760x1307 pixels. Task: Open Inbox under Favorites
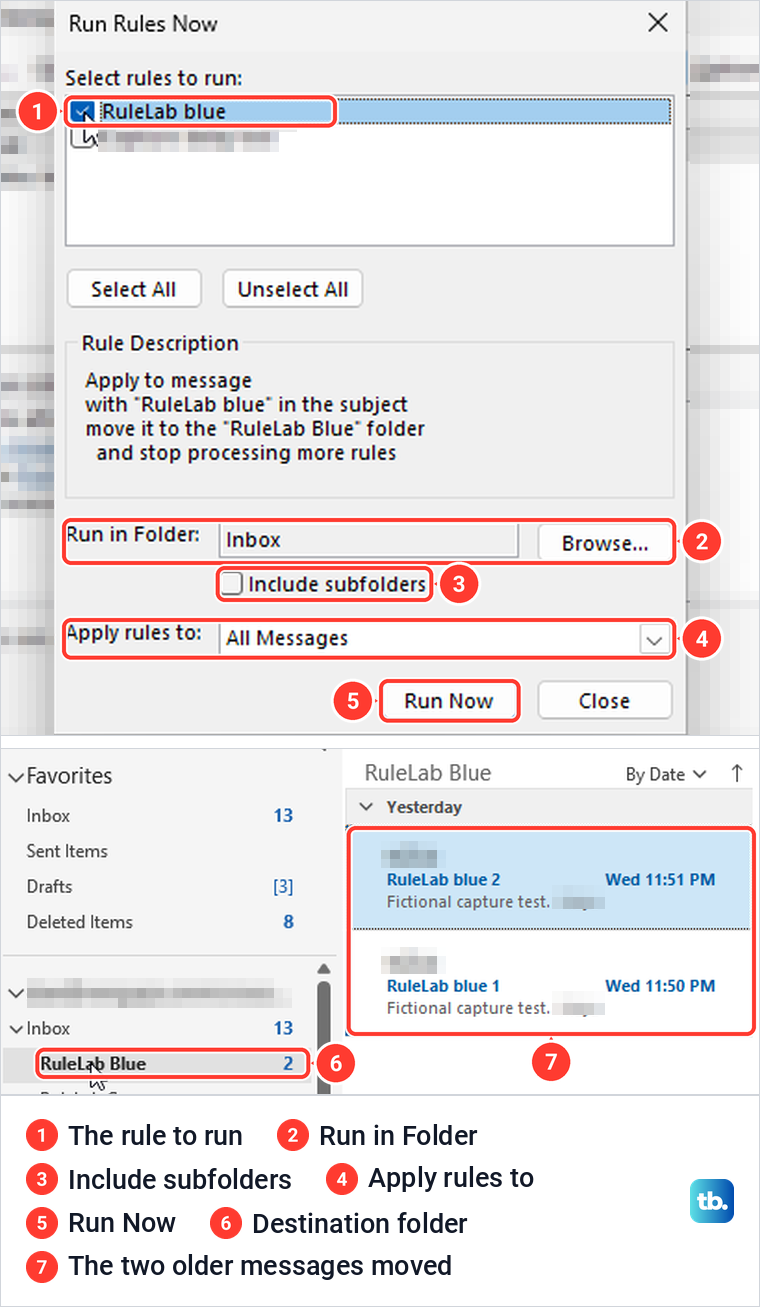click(49, 816)
